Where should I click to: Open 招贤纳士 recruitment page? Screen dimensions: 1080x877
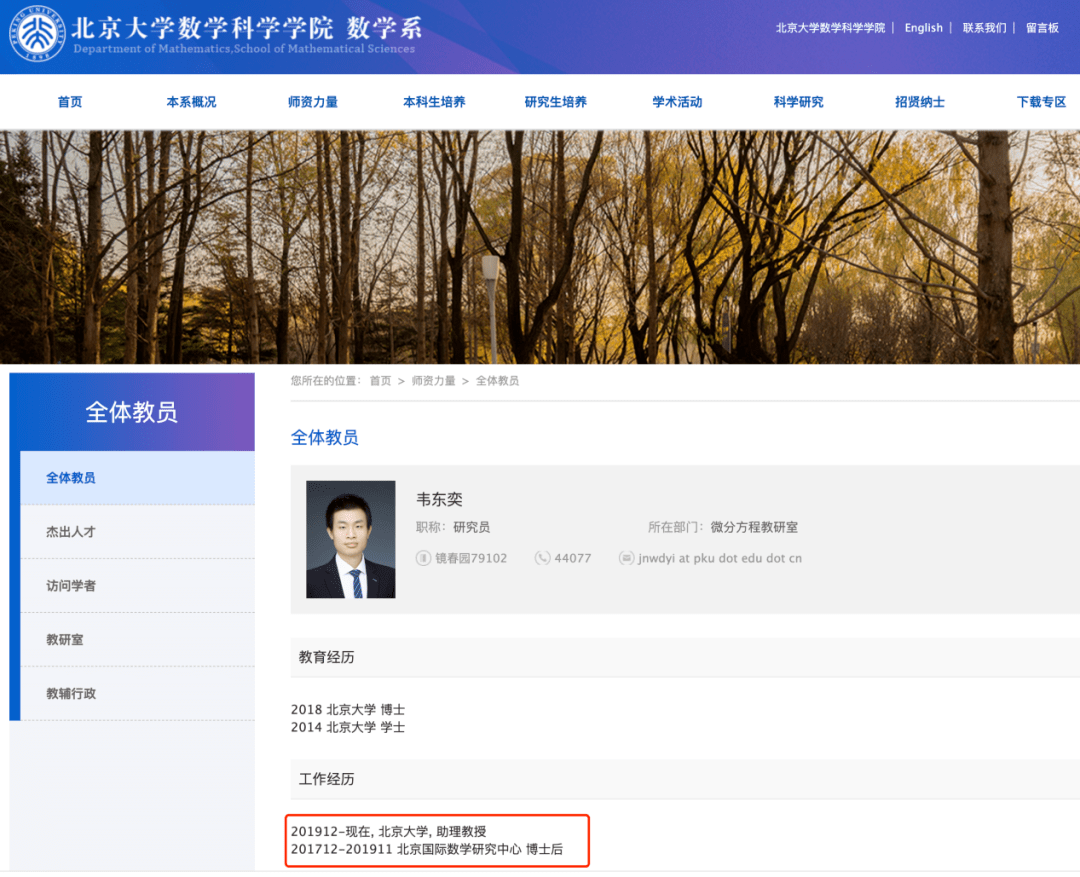tap(919, 102)
